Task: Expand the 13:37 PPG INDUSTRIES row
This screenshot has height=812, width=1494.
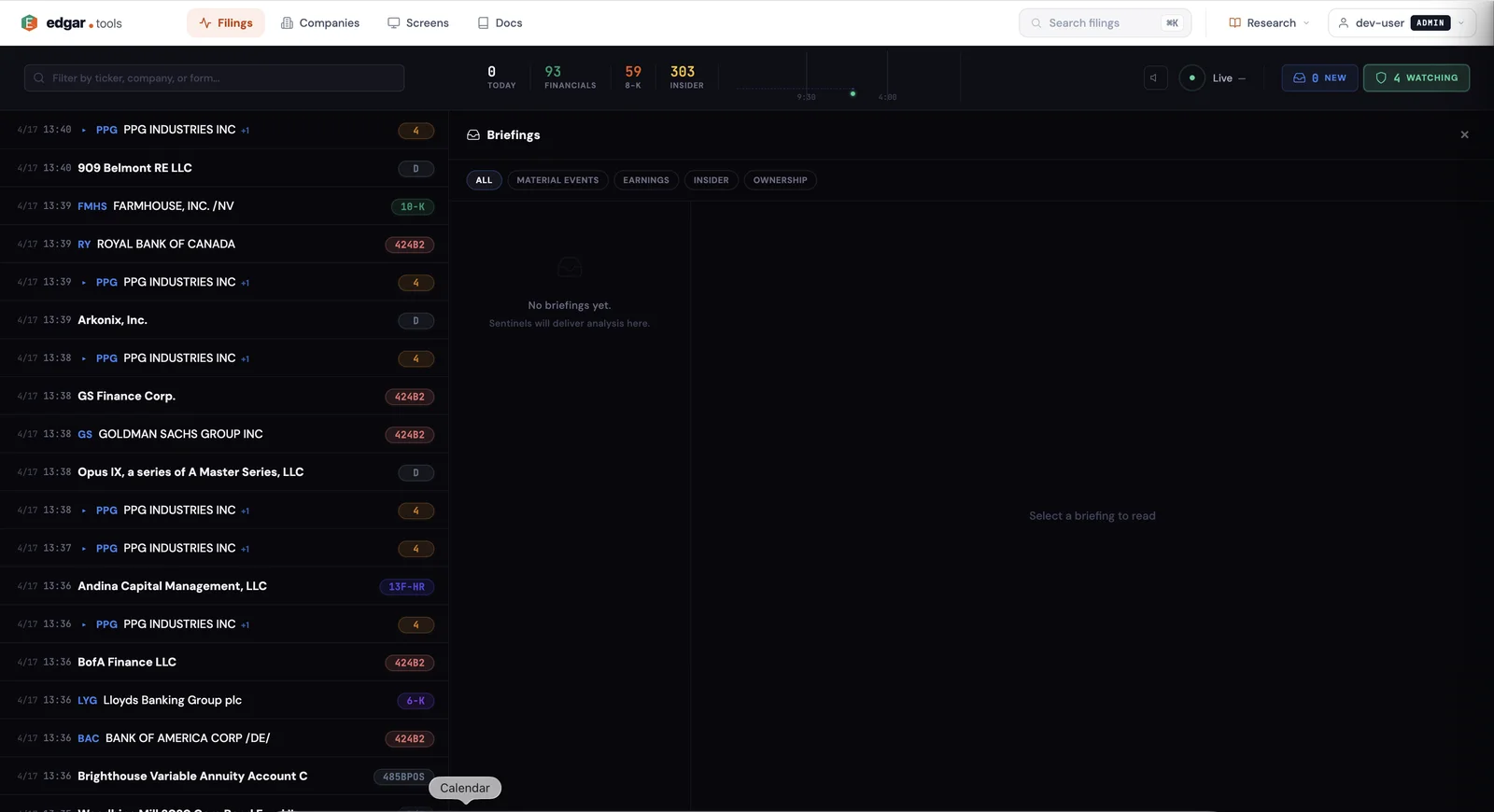Action: pos(83,548)
